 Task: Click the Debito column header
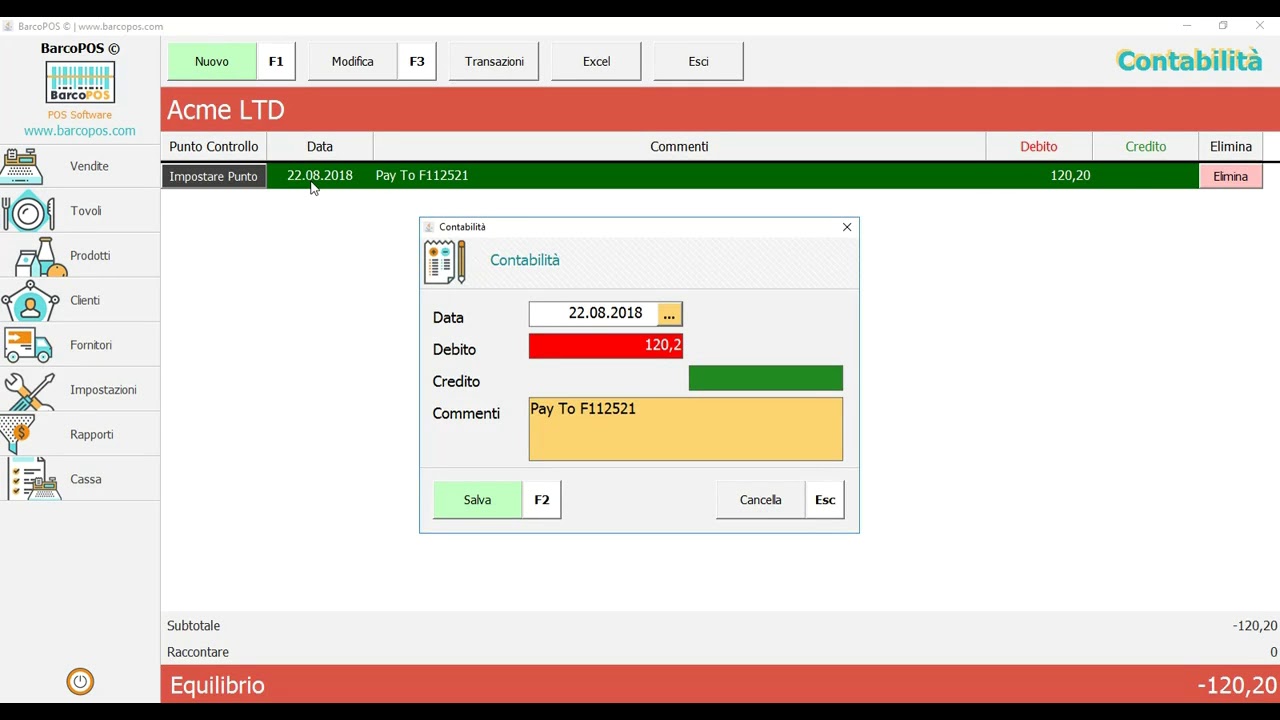(x=1039, y=146)
